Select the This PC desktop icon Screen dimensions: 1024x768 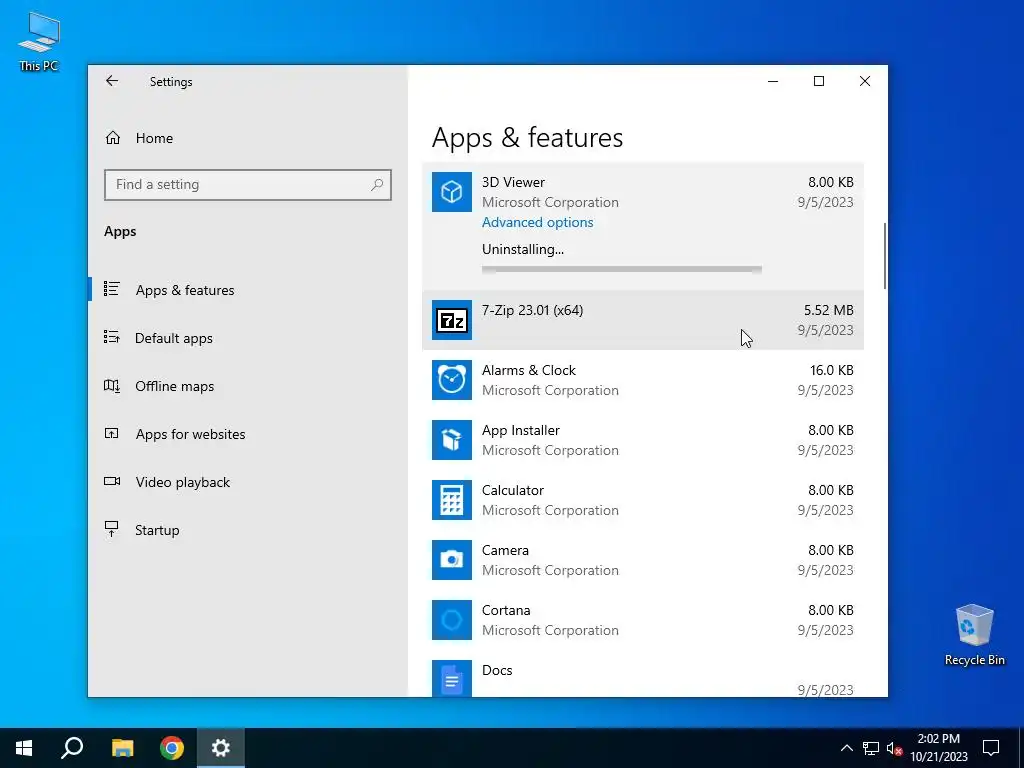click(39, 42)
